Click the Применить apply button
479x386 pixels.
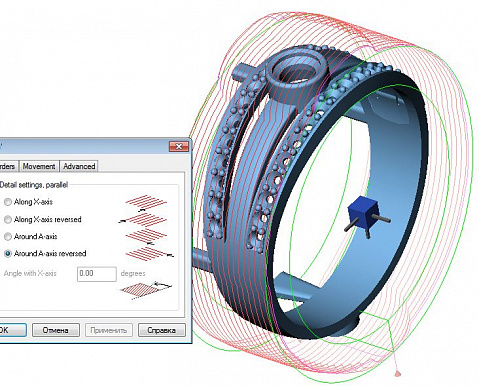(109, 330)
